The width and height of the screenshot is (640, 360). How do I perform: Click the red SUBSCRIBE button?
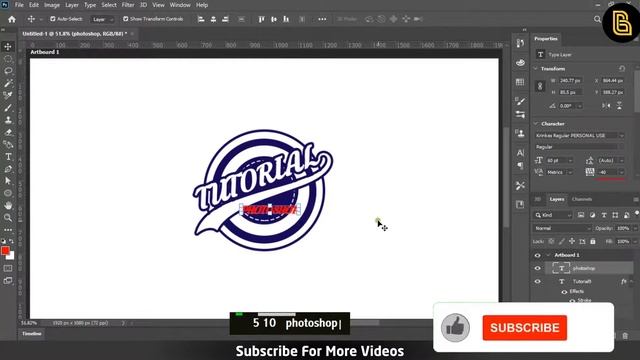(x=524, y=328)
